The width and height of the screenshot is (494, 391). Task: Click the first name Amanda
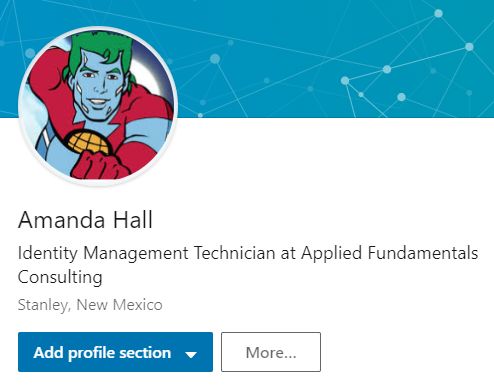62,220
